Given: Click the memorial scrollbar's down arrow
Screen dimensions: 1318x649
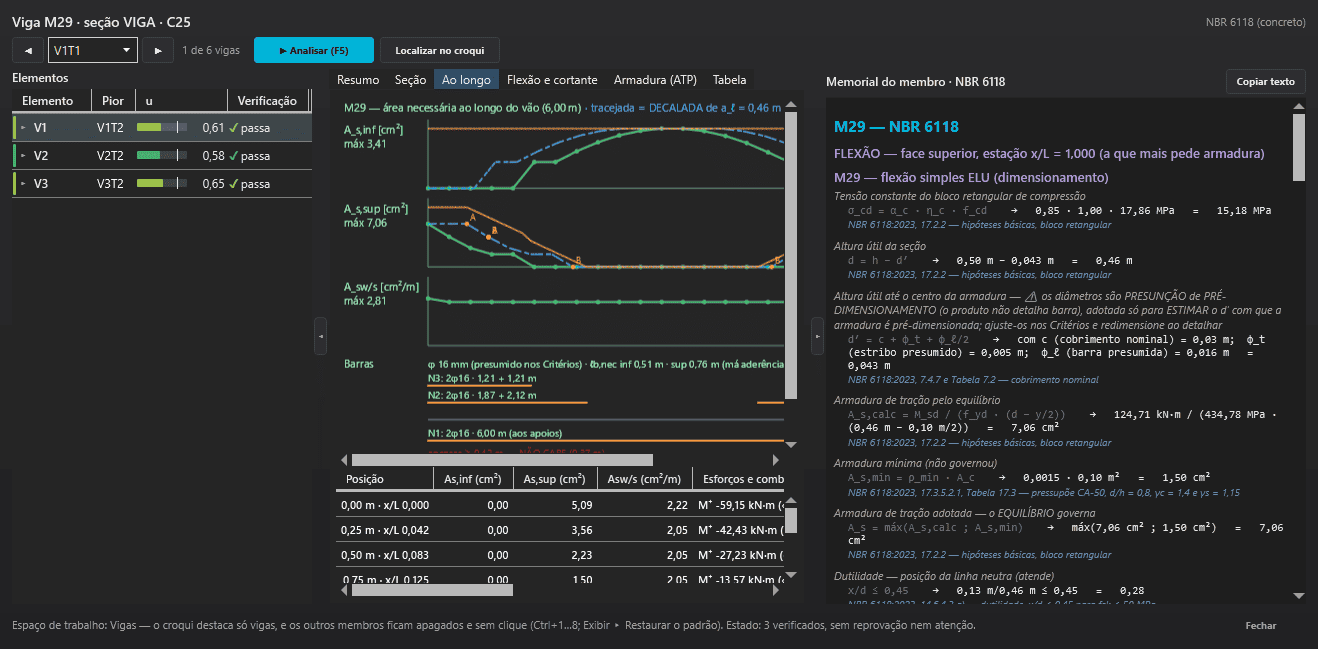Looking at the screenshot, I should coord(1299,595).
